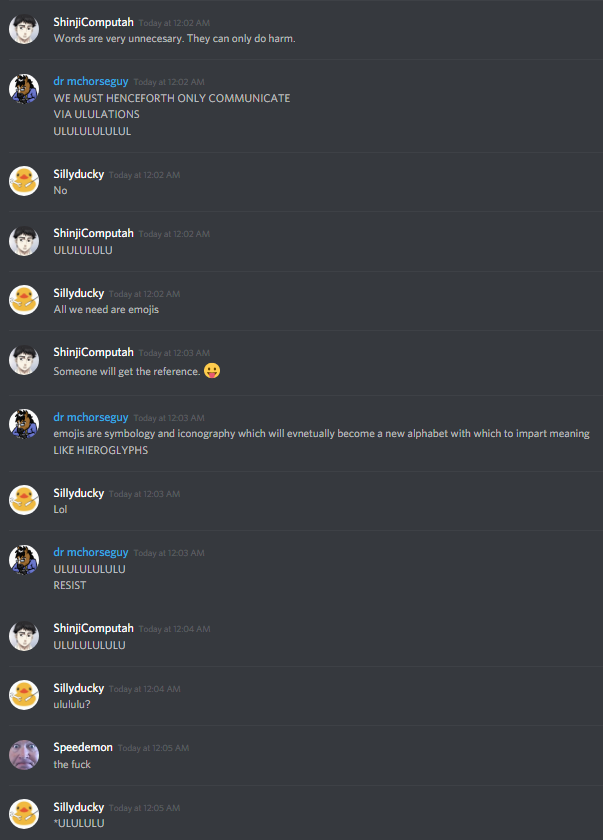Click the "the fuck" message from Speedemon

(72, 764)
